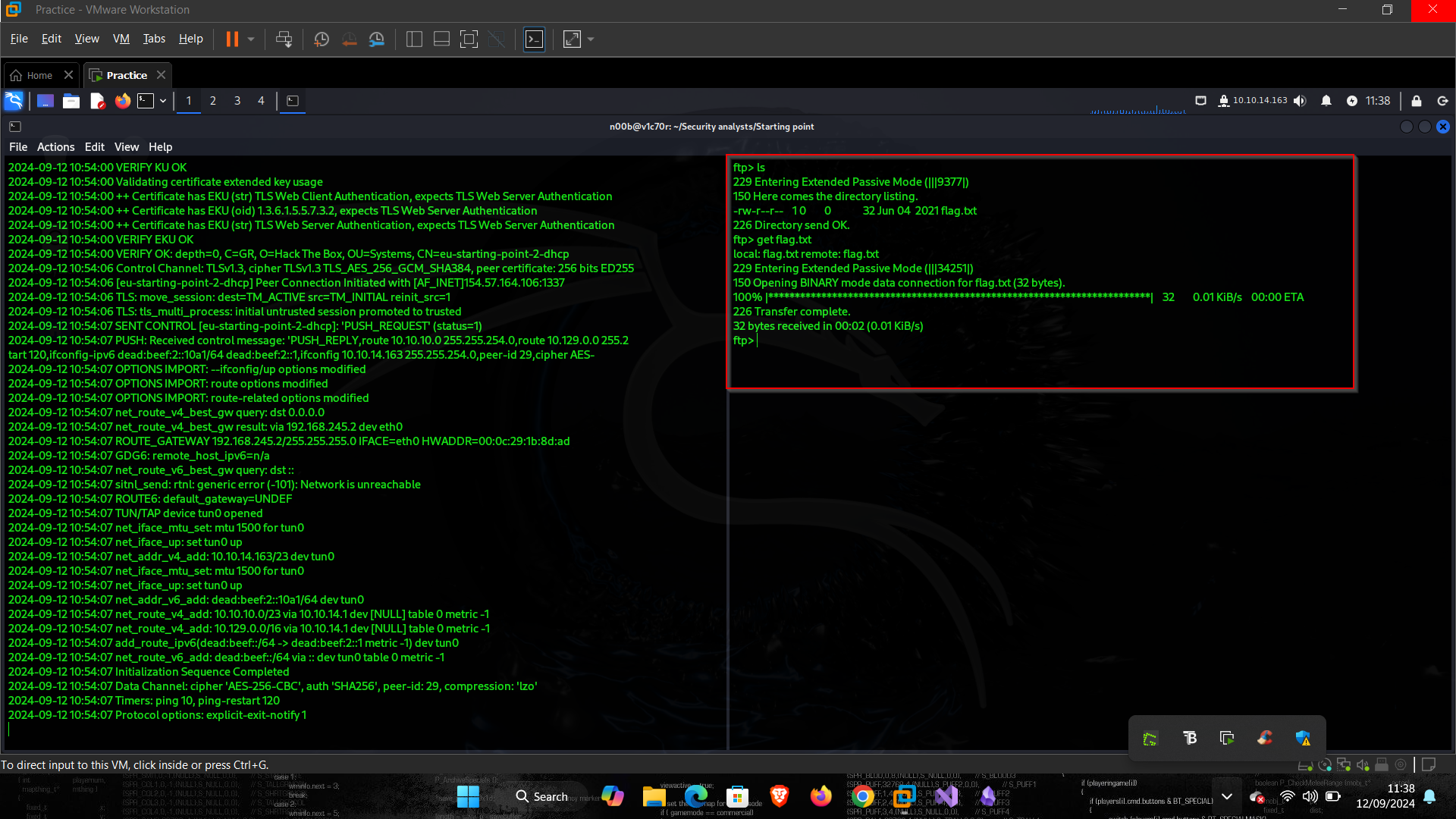Enter full screen mode
The width and height of the screenshot is (1456, 819).
[469, 39]
